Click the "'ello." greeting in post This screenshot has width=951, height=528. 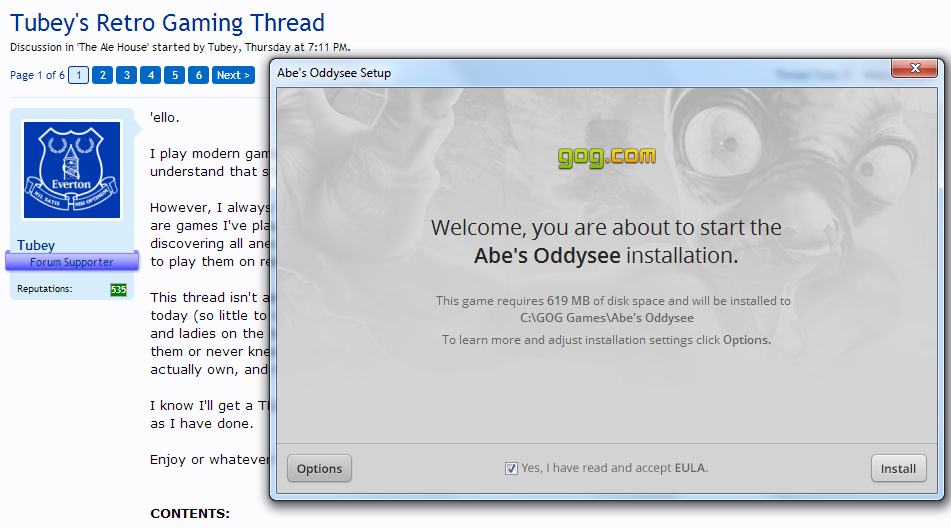tap(164, 118)
